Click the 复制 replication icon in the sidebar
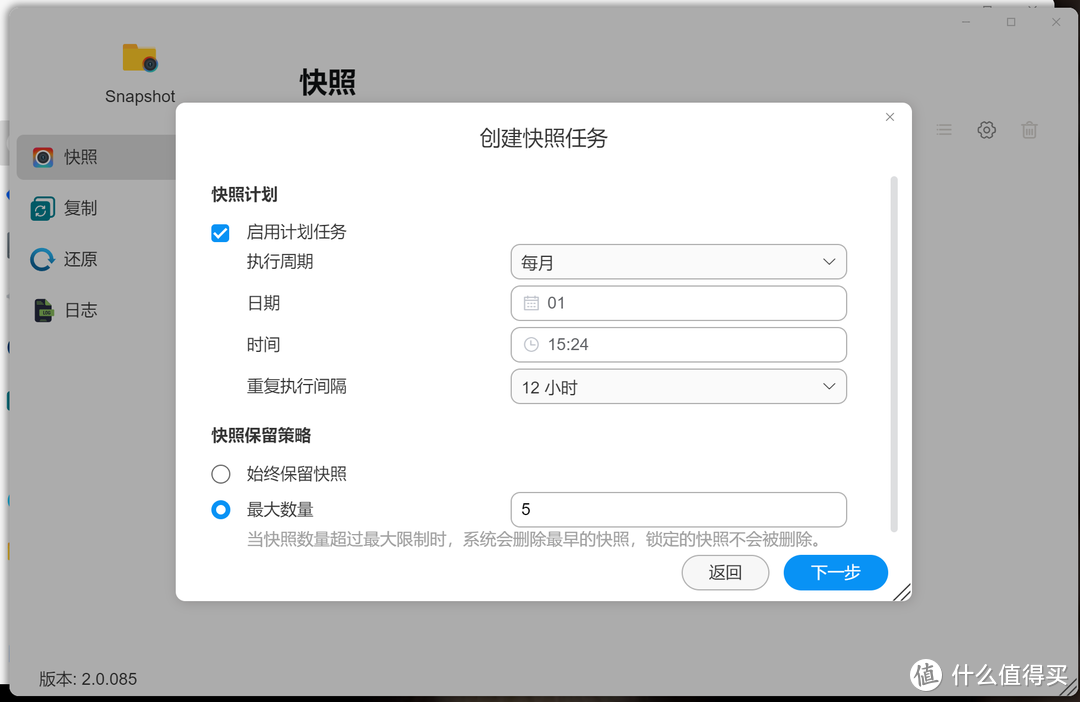Viewport: 1080px width, 702px height. (x=40, y=208)
